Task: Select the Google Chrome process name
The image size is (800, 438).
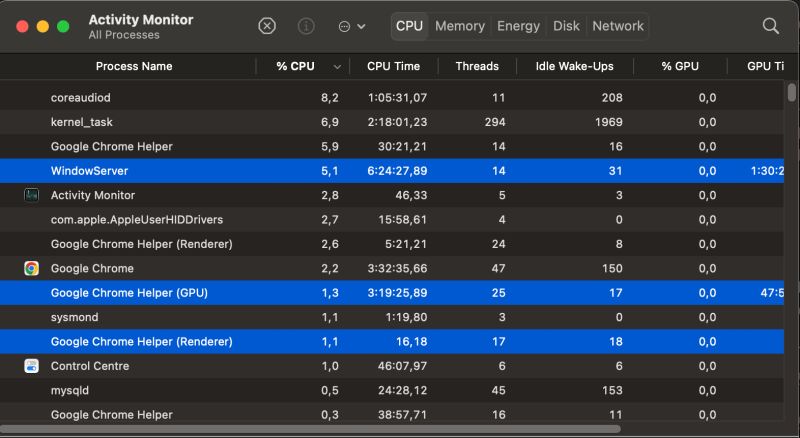Action: click(92, 268)
